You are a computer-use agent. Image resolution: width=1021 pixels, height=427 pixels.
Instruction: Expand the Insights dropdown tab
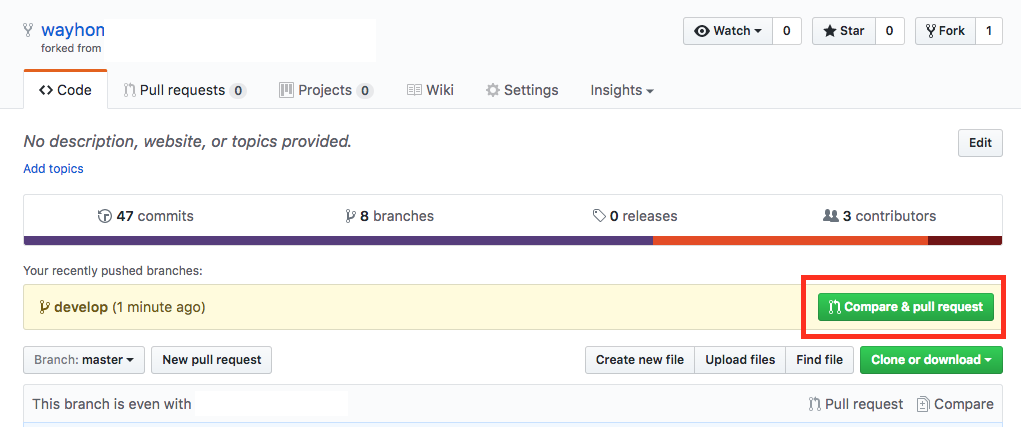click(622, 90)
